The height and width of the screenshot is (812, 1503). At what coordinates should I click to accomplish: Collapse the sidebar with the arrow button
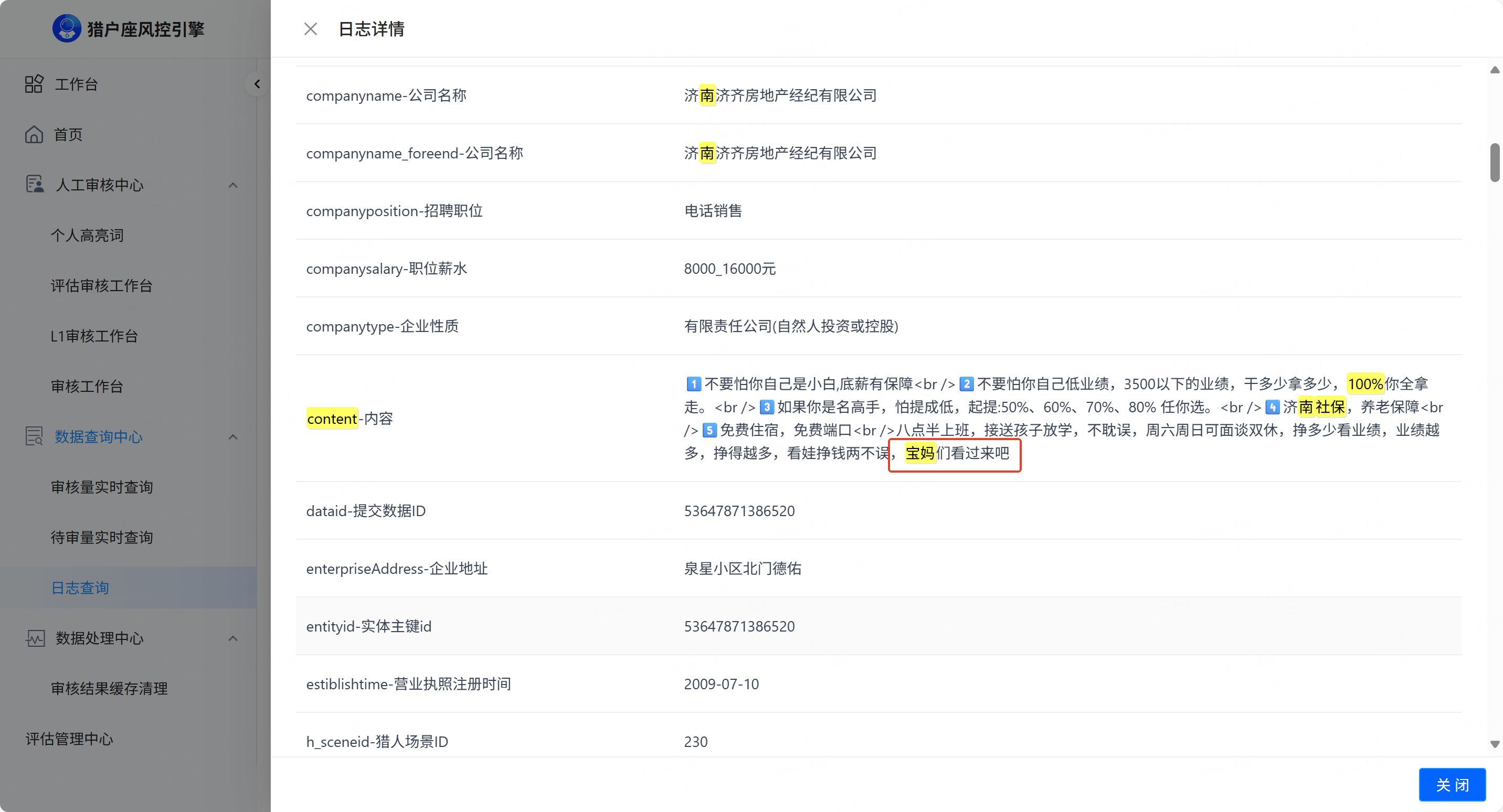pyautogui.click(x=257, y=84)
